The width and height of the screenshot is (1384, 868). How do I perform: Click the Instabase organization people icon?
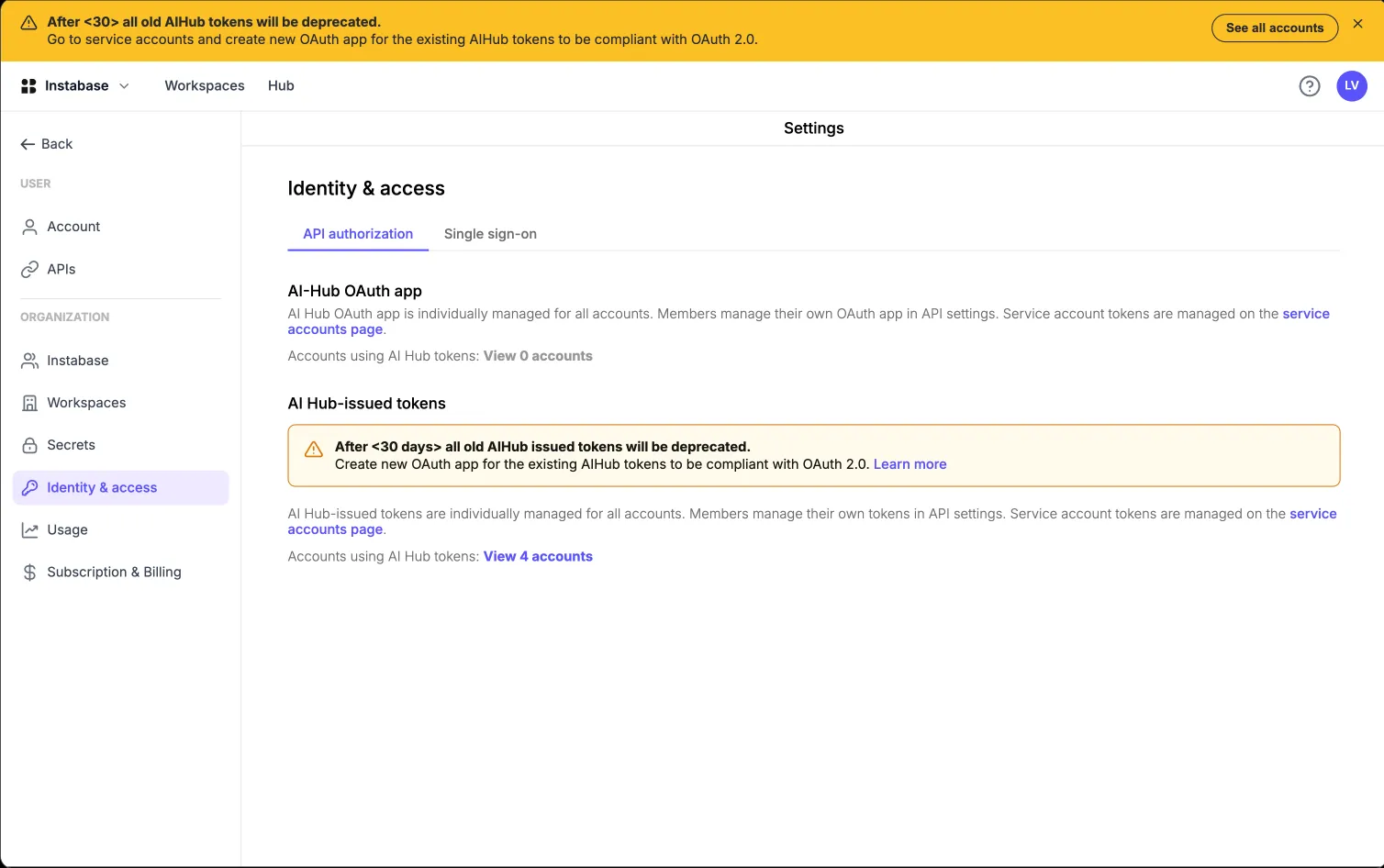click(30, 361)
